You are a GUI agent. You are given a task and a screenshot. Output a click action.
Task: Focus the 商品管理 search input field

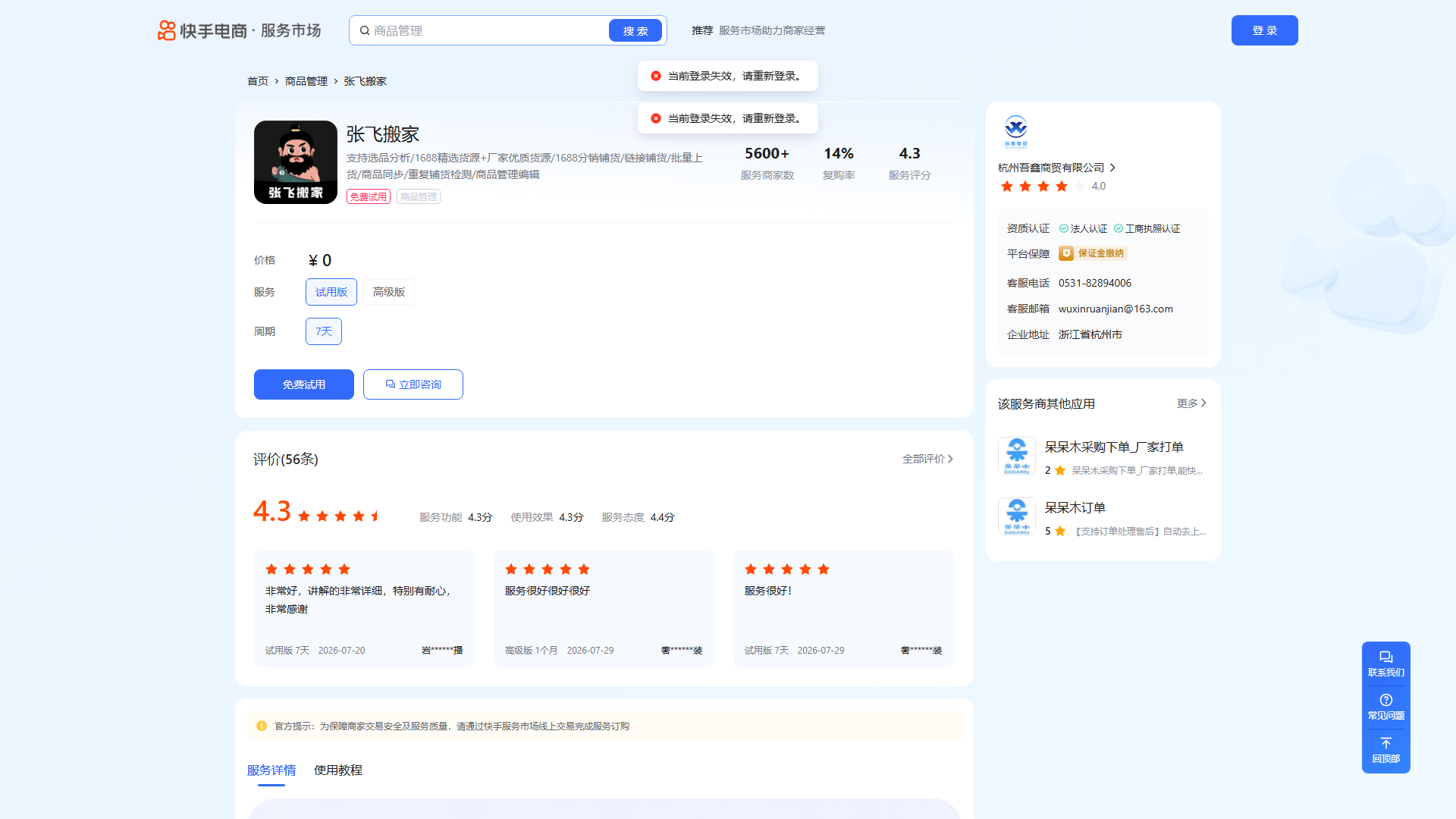489,30
